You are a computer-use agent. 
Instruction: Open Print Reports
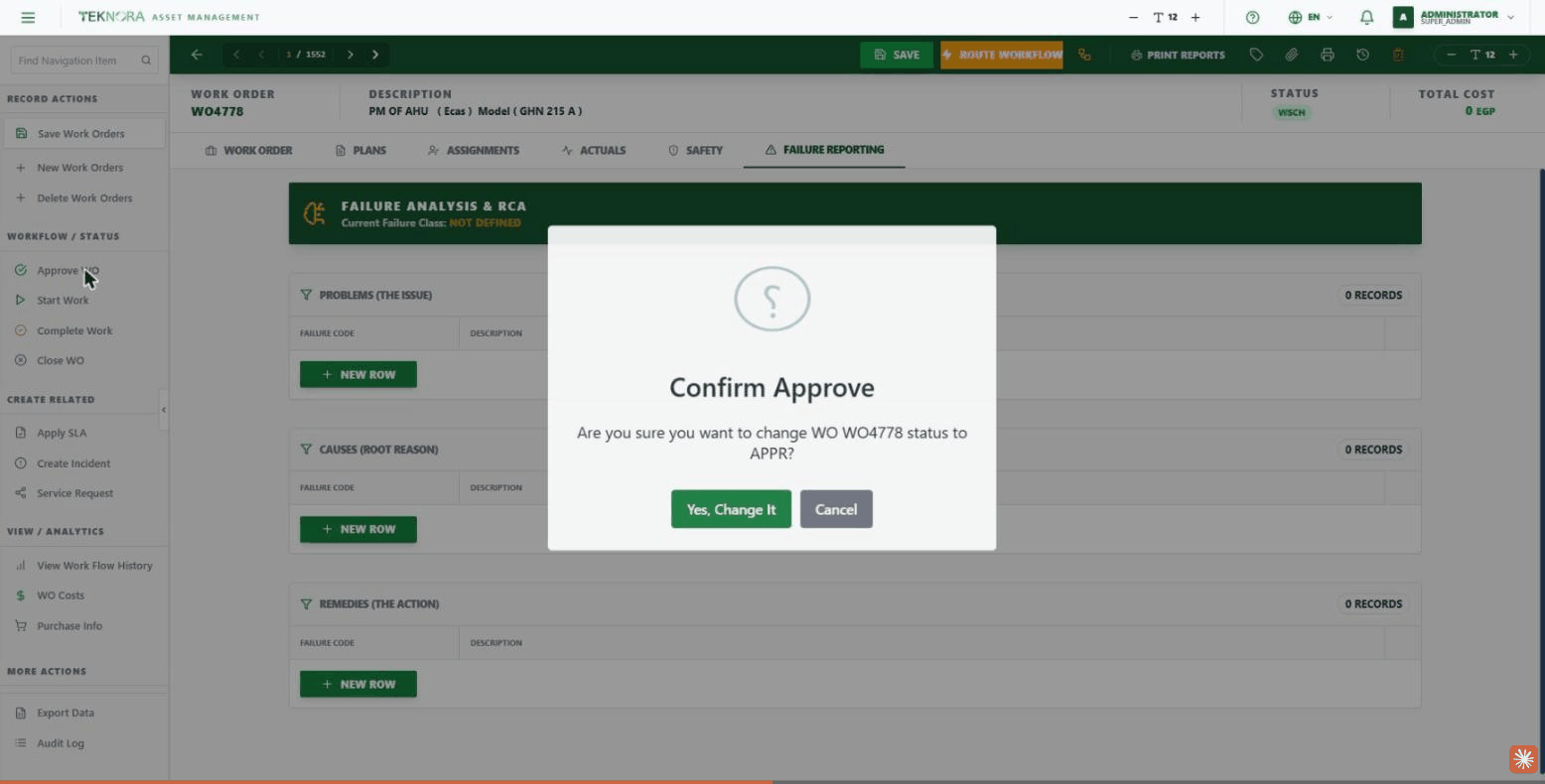click(x=1178, y=55)
